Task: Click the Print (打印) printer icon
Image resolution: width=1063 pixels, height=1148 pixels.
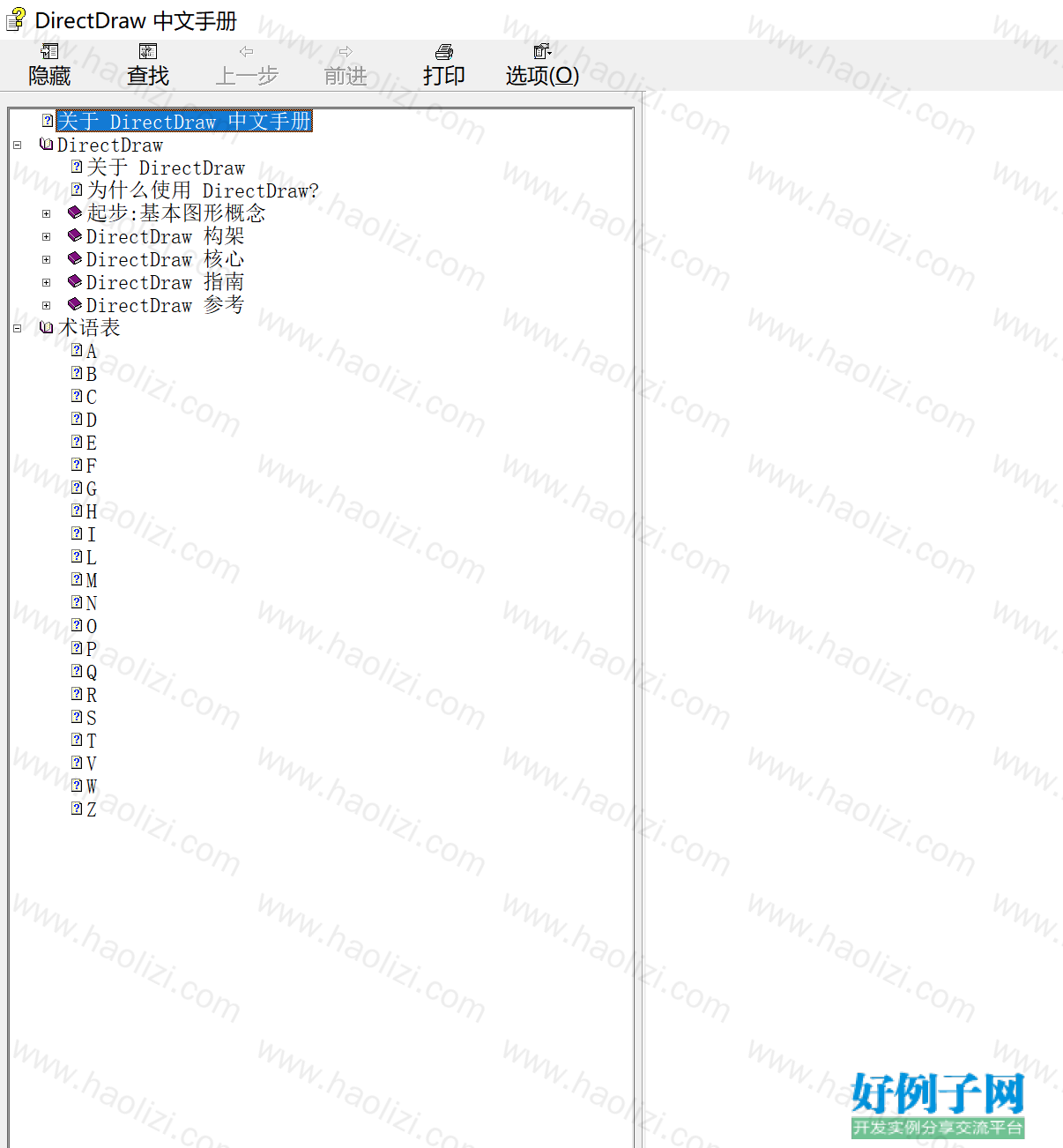Action: pos(444,52)
